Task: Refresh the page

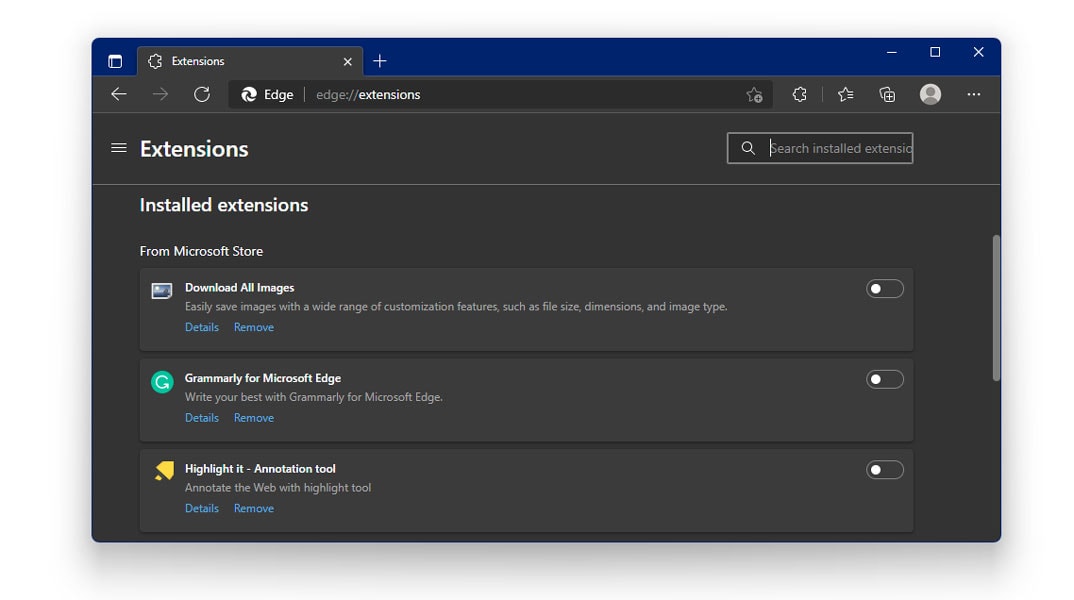Action: (201, 95)
